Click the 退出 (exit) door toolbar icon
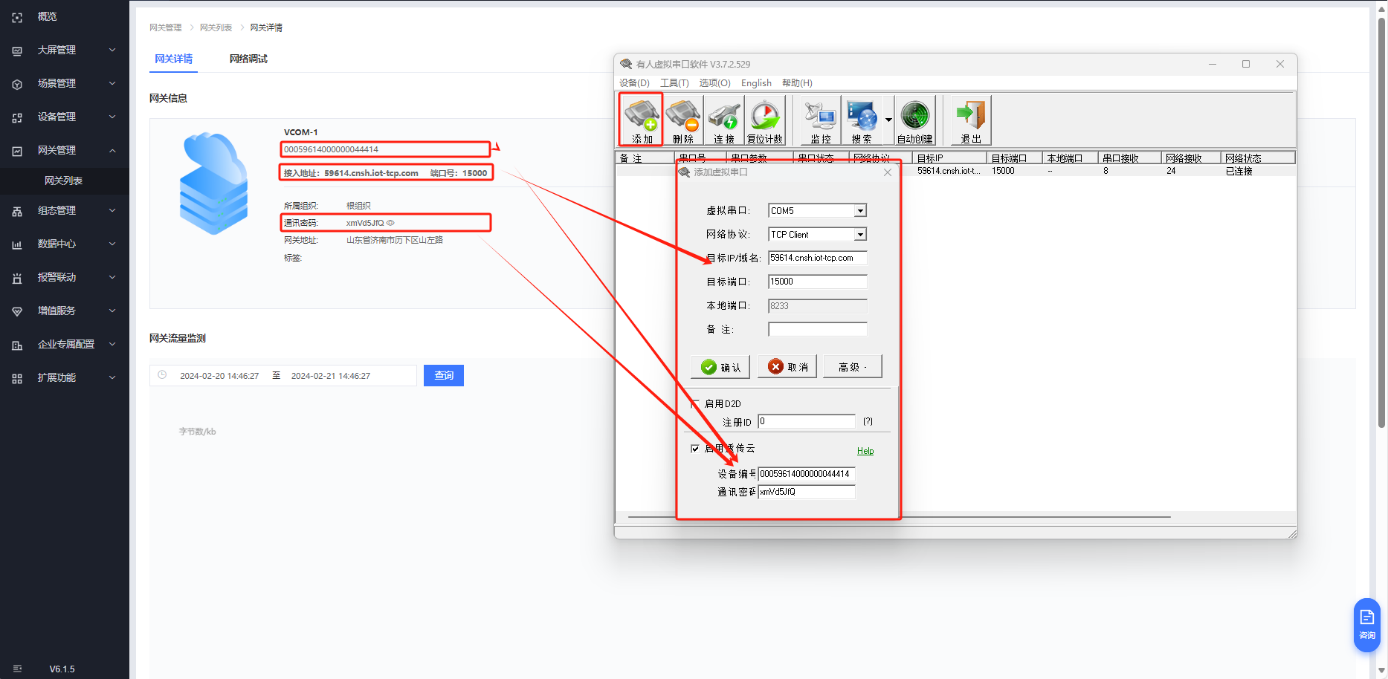Viewport: 1388px width, 679px height. (970, 120)
